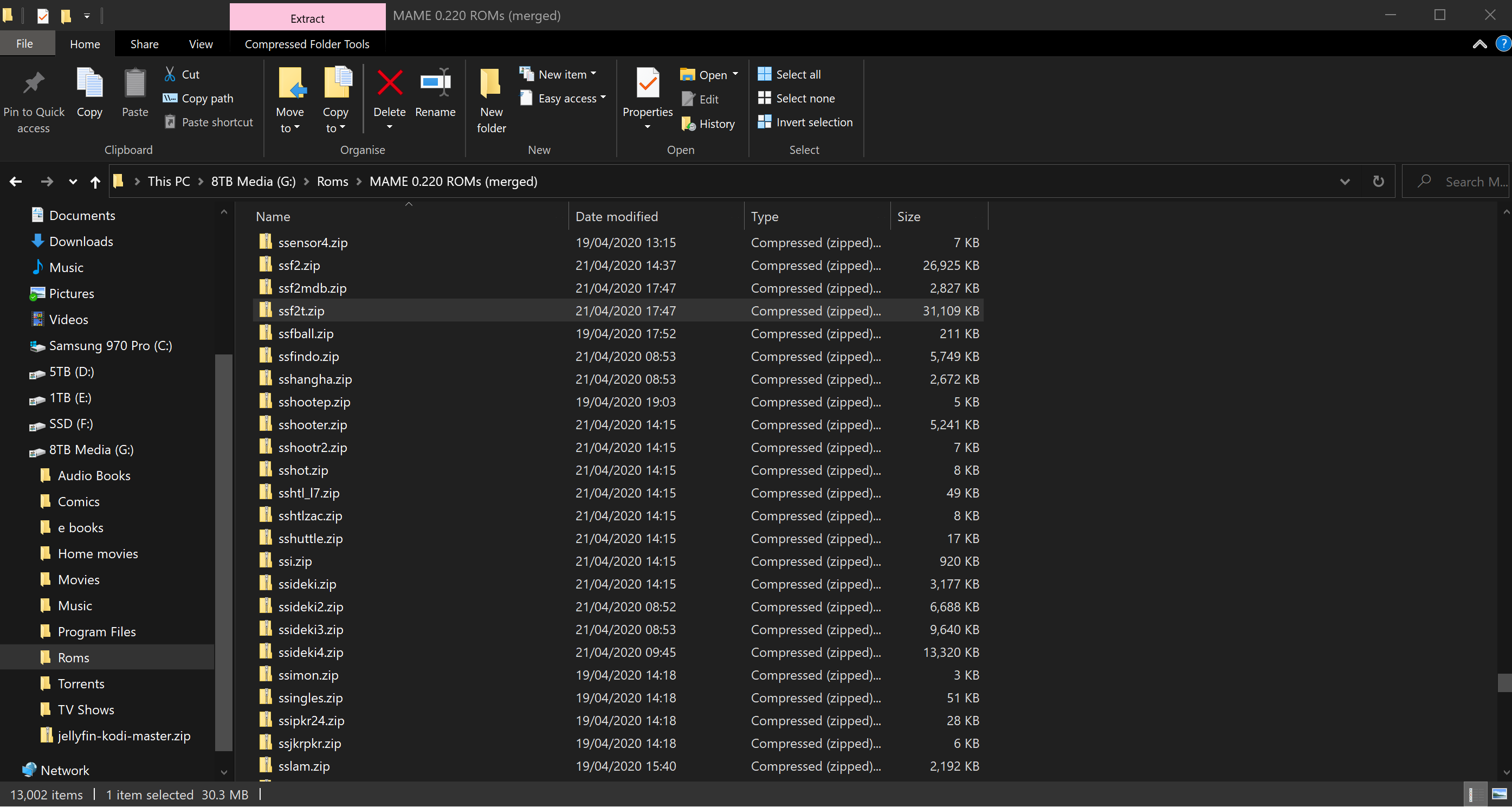1512x807 pixels.
Task: Open Explorer help question mark
Action: click(x=1503, y=43)
